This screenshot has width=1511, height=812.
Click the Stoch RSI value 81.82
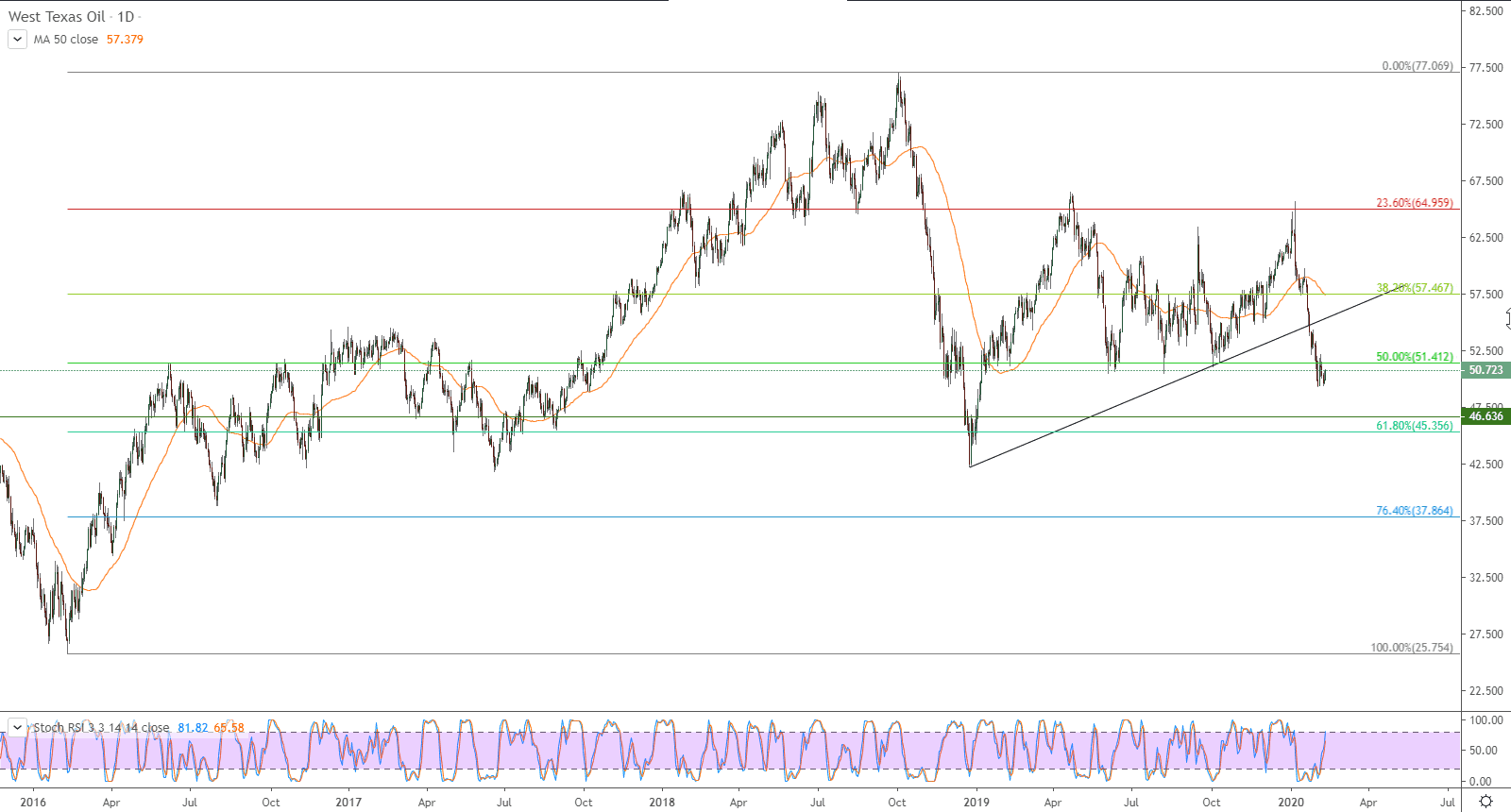pos(193,728)
